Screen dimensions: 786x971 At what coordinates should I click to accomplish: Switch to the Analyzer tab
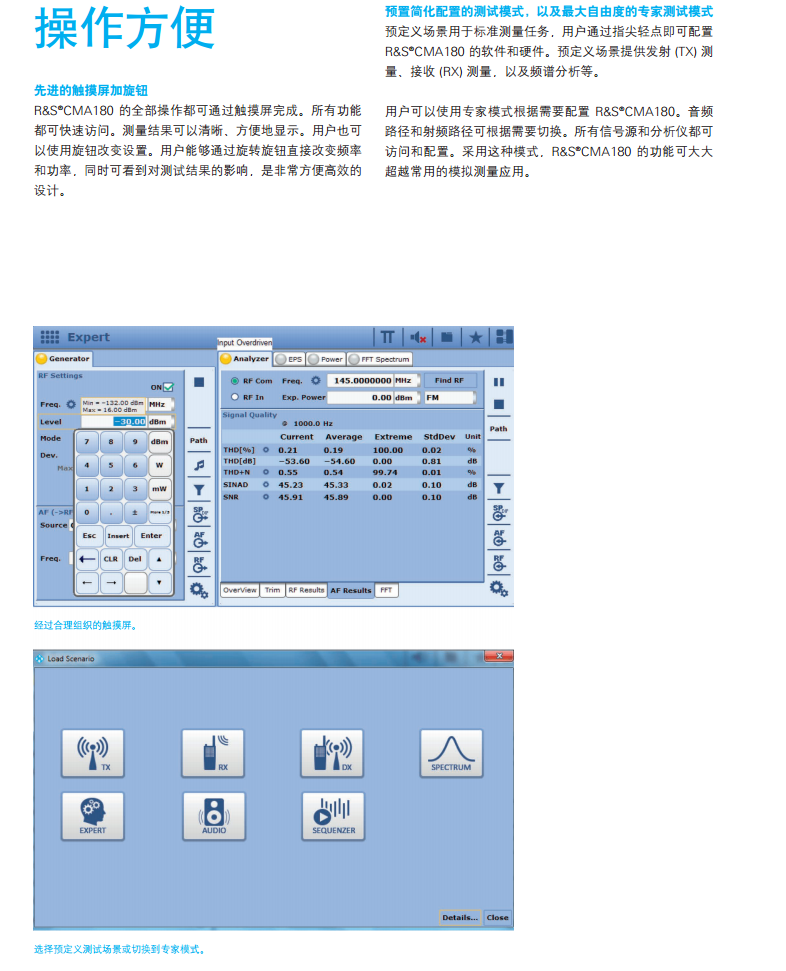point(245,359)
